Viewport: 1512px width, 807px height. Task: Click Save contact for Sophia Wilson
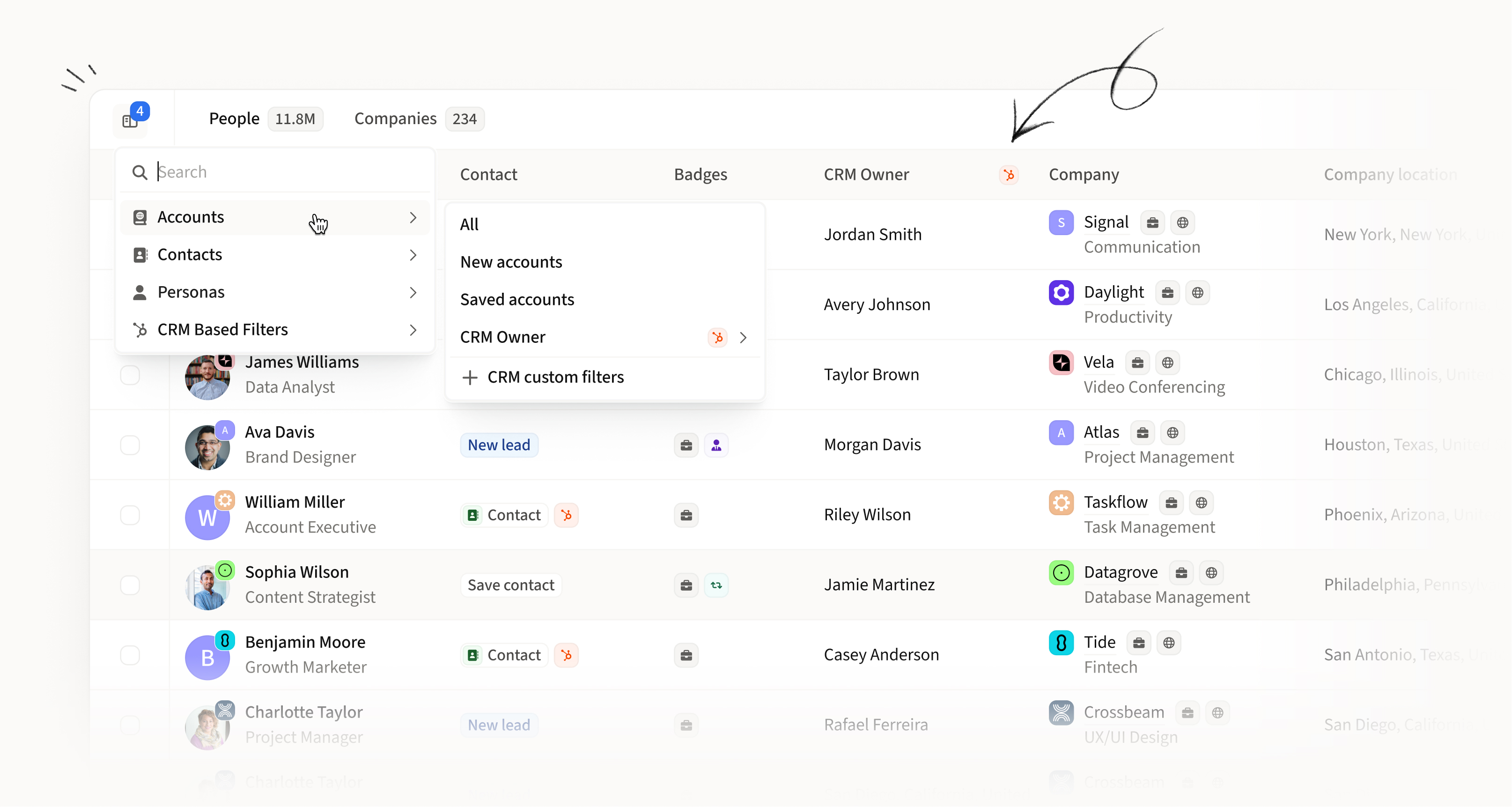pos(511,585)
